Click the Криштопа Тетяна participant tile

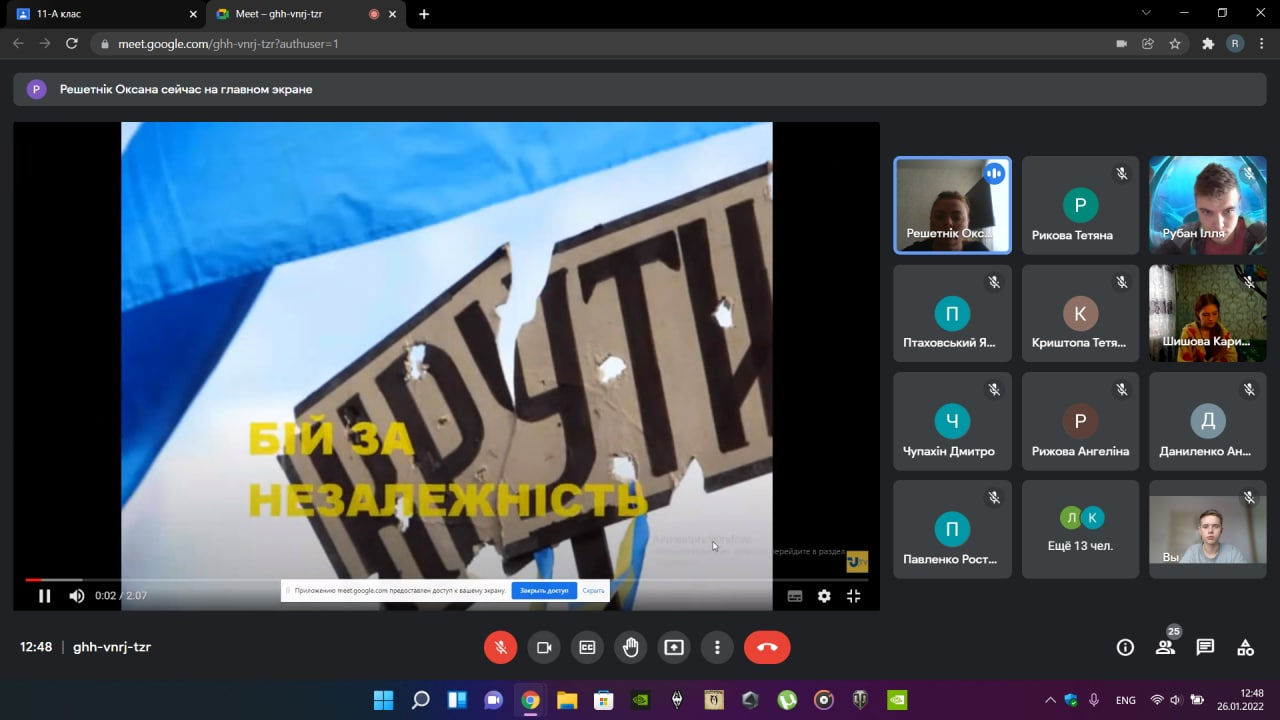click(1080, 313)
